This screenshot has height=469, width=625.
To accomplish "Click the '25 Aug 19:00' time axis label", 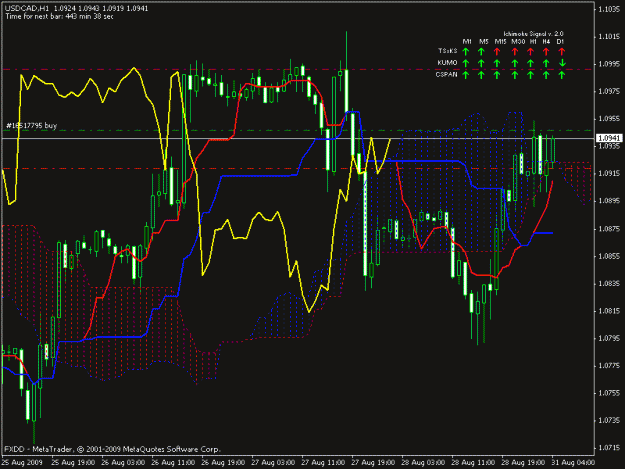I will point(73,463).
